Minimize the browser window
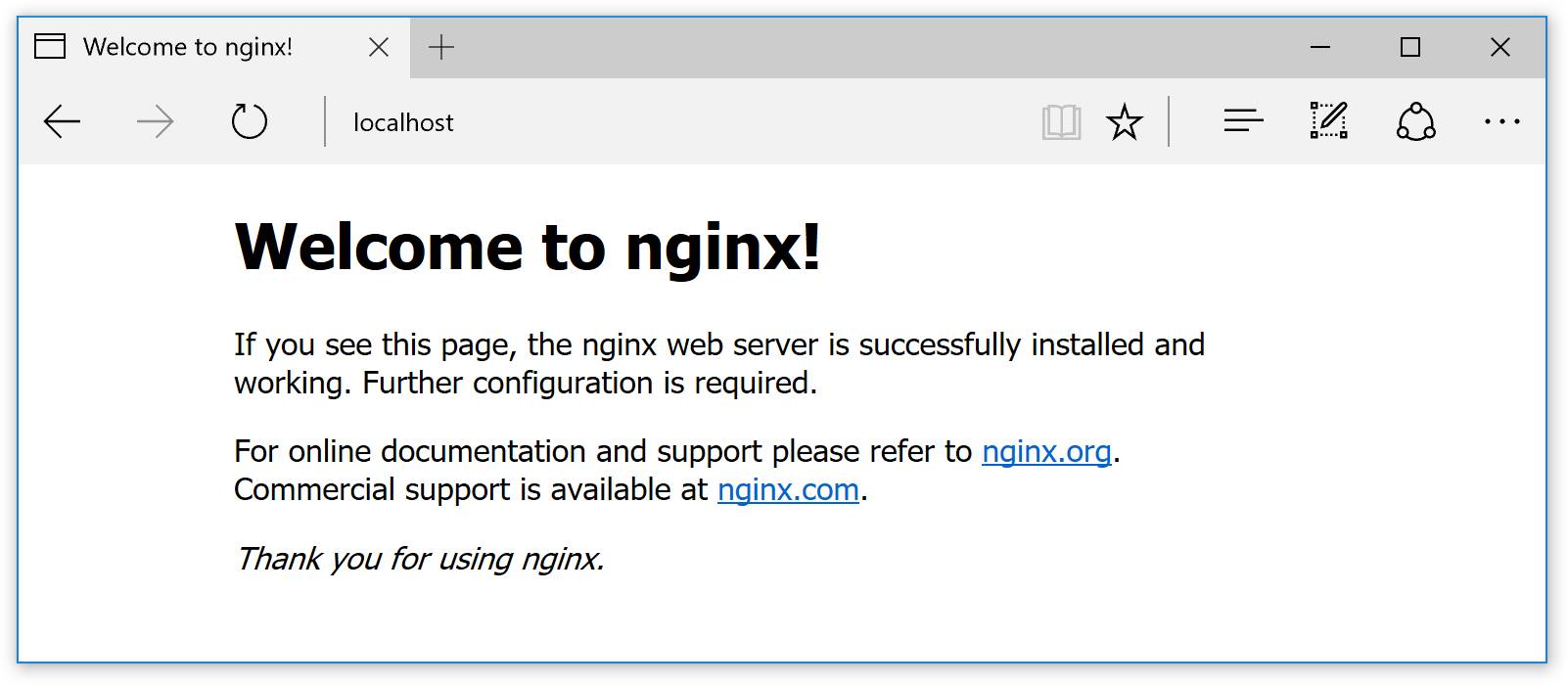 click(1320, 47)
